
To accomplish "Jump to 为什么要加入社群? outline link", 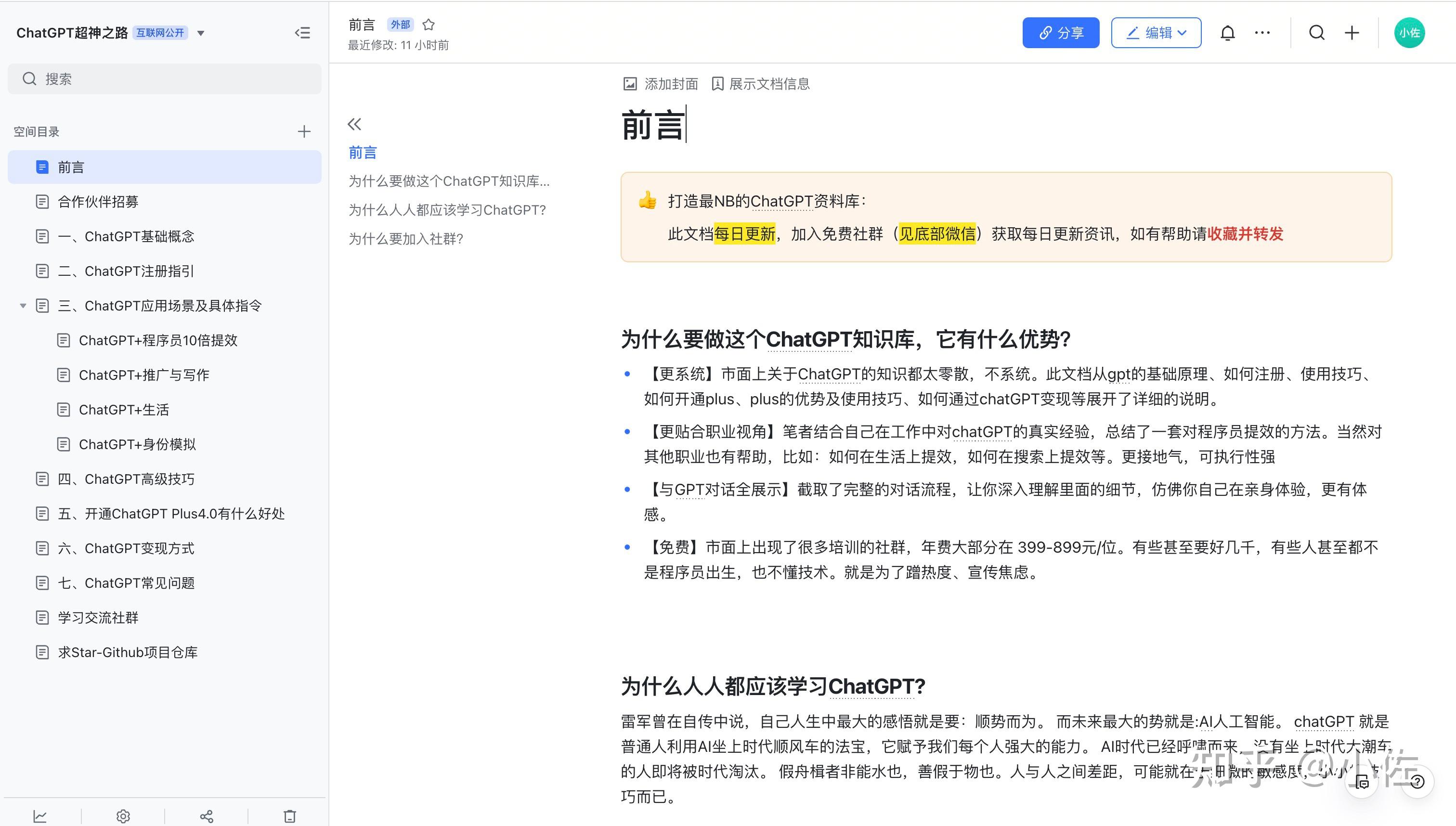I will click(406, 239).
